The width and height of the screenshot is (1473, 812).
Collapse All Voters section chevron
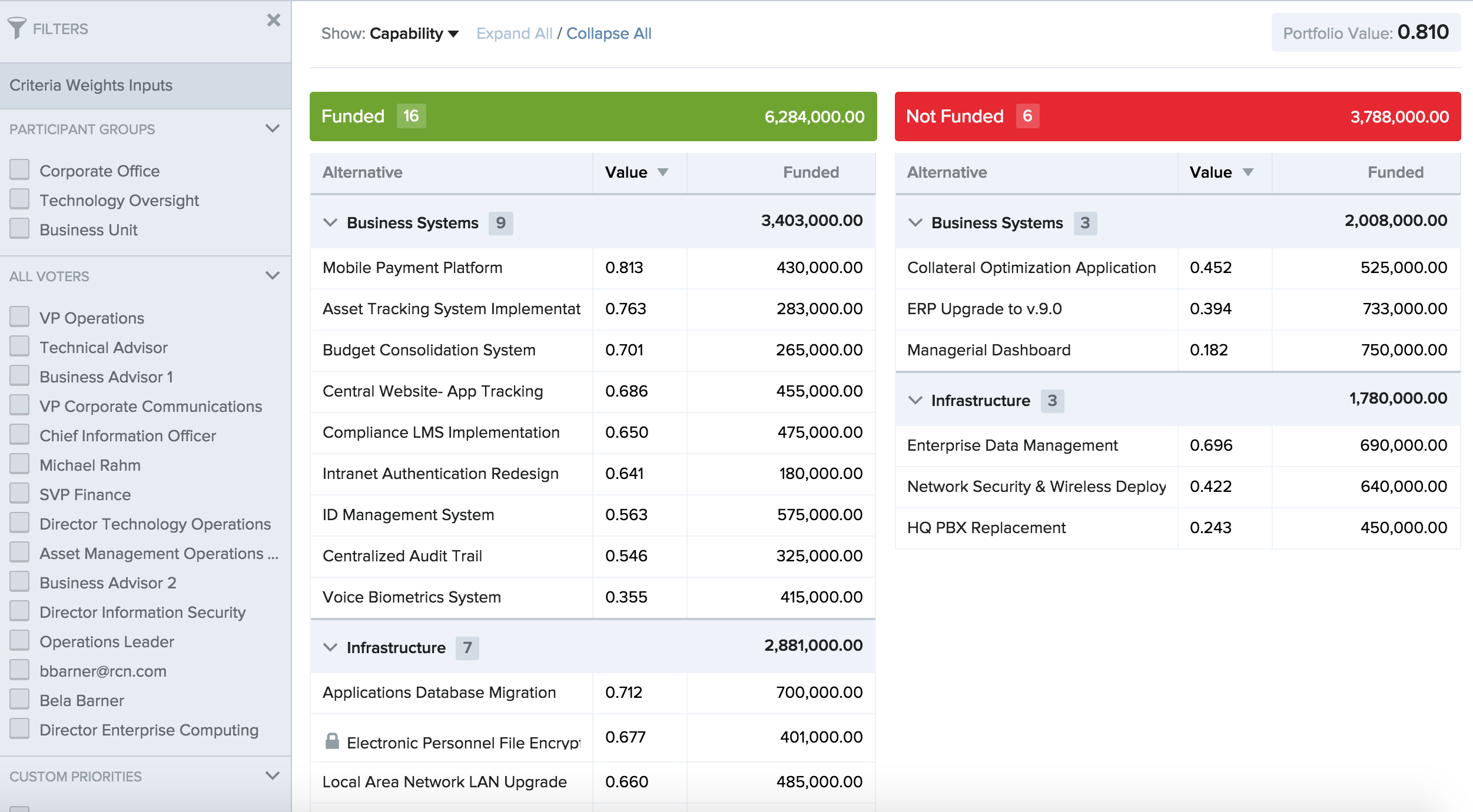[273, 275]
